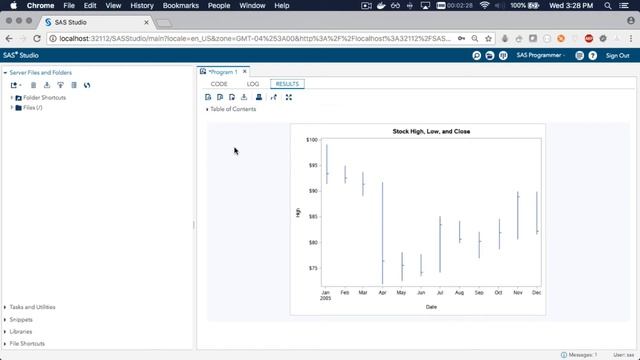Click the Upload icon in Server Files toolbar
The image size is (640, 360).
tap(60, 85)
